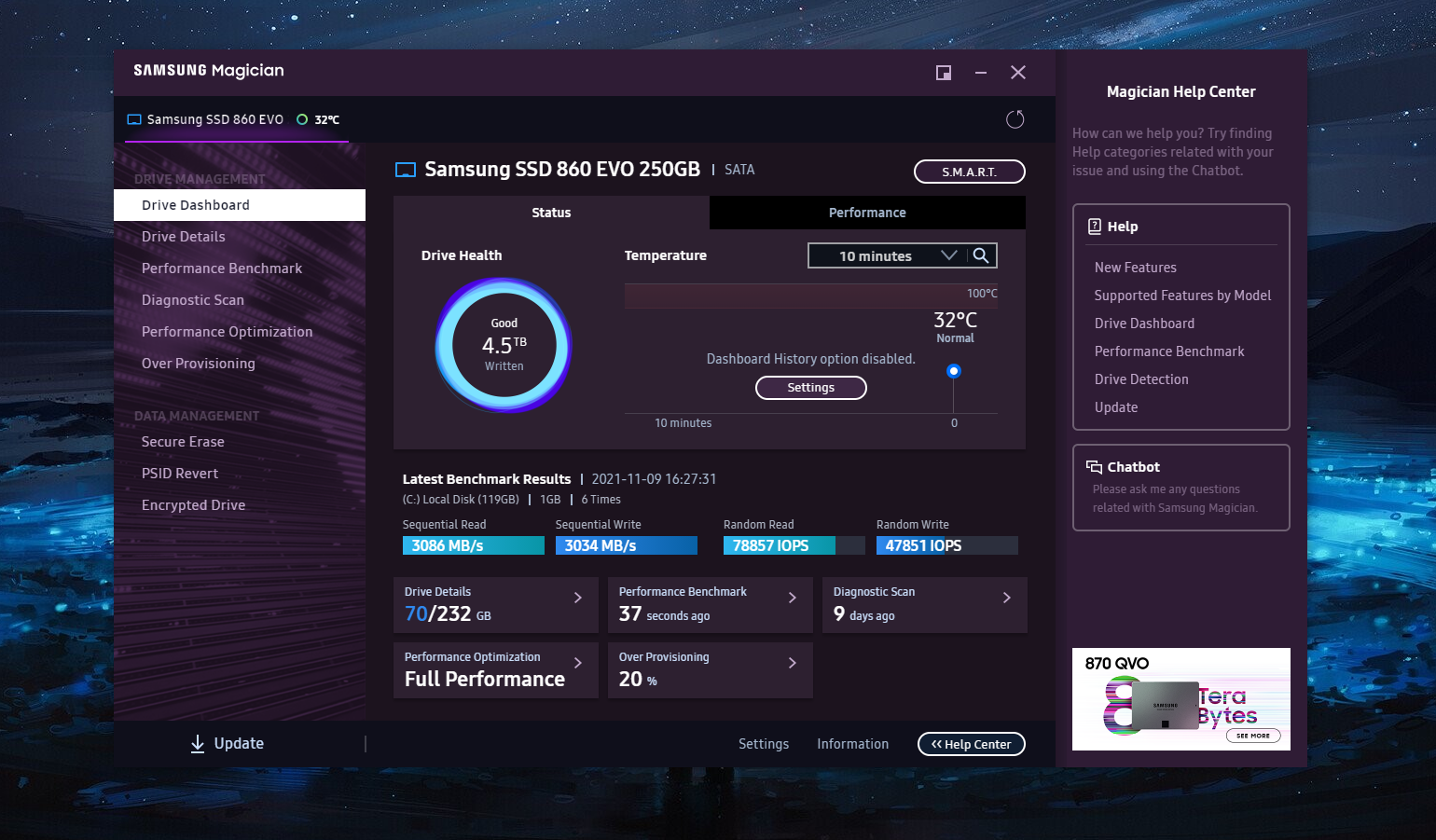Expand the Diagnostic Scan card chevron
The image size is (1436, 840).
(1007, 598)
